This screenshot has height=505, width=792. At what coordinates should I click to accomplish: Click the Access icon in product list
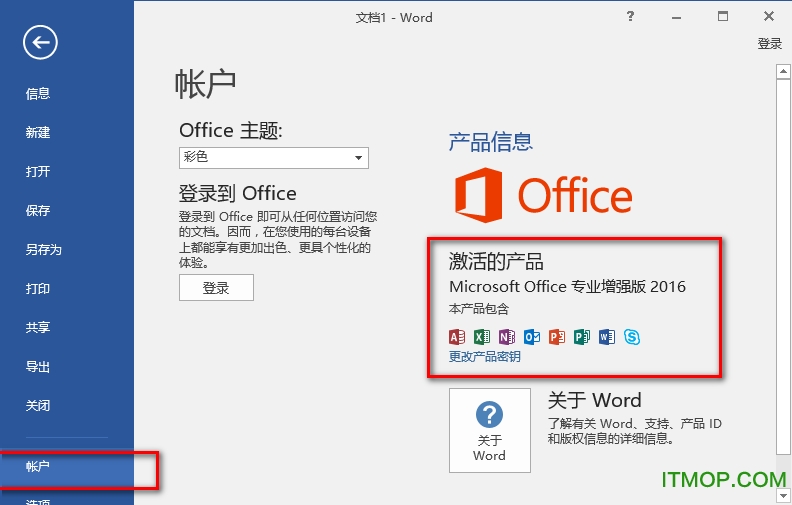click(x=457, y=337)
